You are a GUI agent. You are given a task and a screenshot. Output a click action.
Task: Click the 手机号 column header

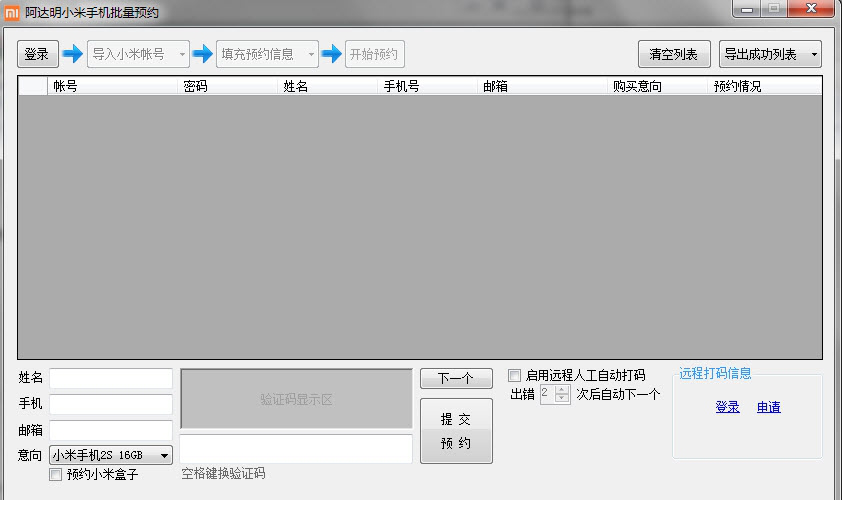coord(427,86)
